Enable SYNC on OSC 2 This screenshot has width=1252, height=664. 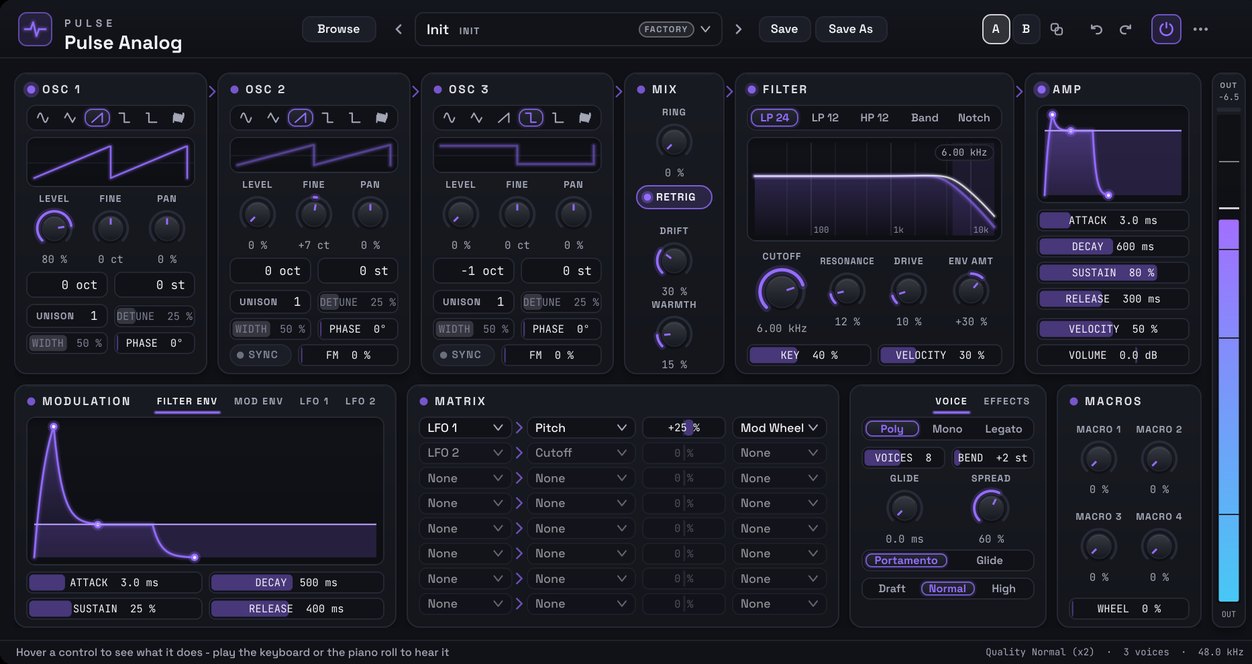[x=260, y=355]
